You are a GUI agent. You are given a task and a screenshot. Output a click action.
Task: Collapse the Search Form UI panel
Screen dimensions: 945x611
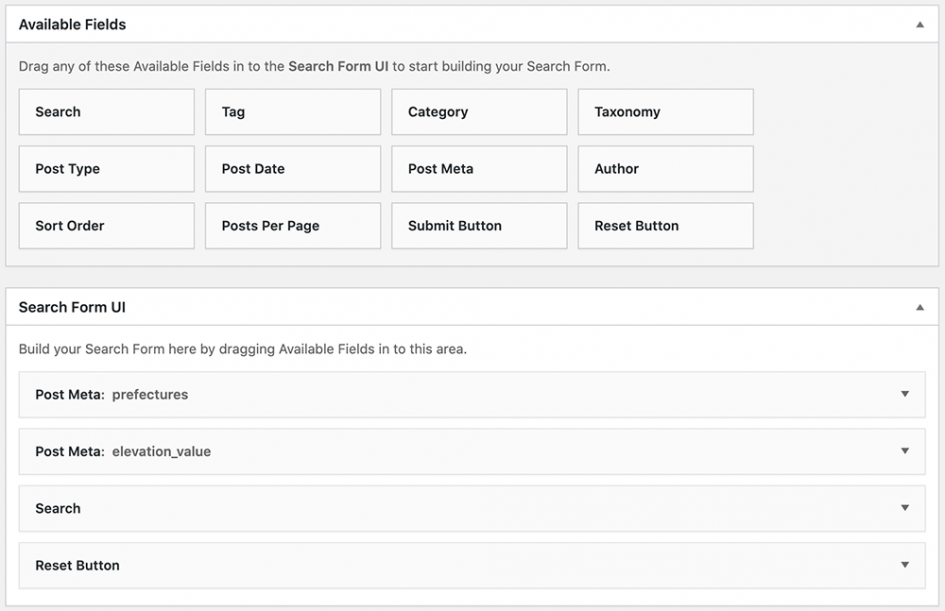pos(920,308)
